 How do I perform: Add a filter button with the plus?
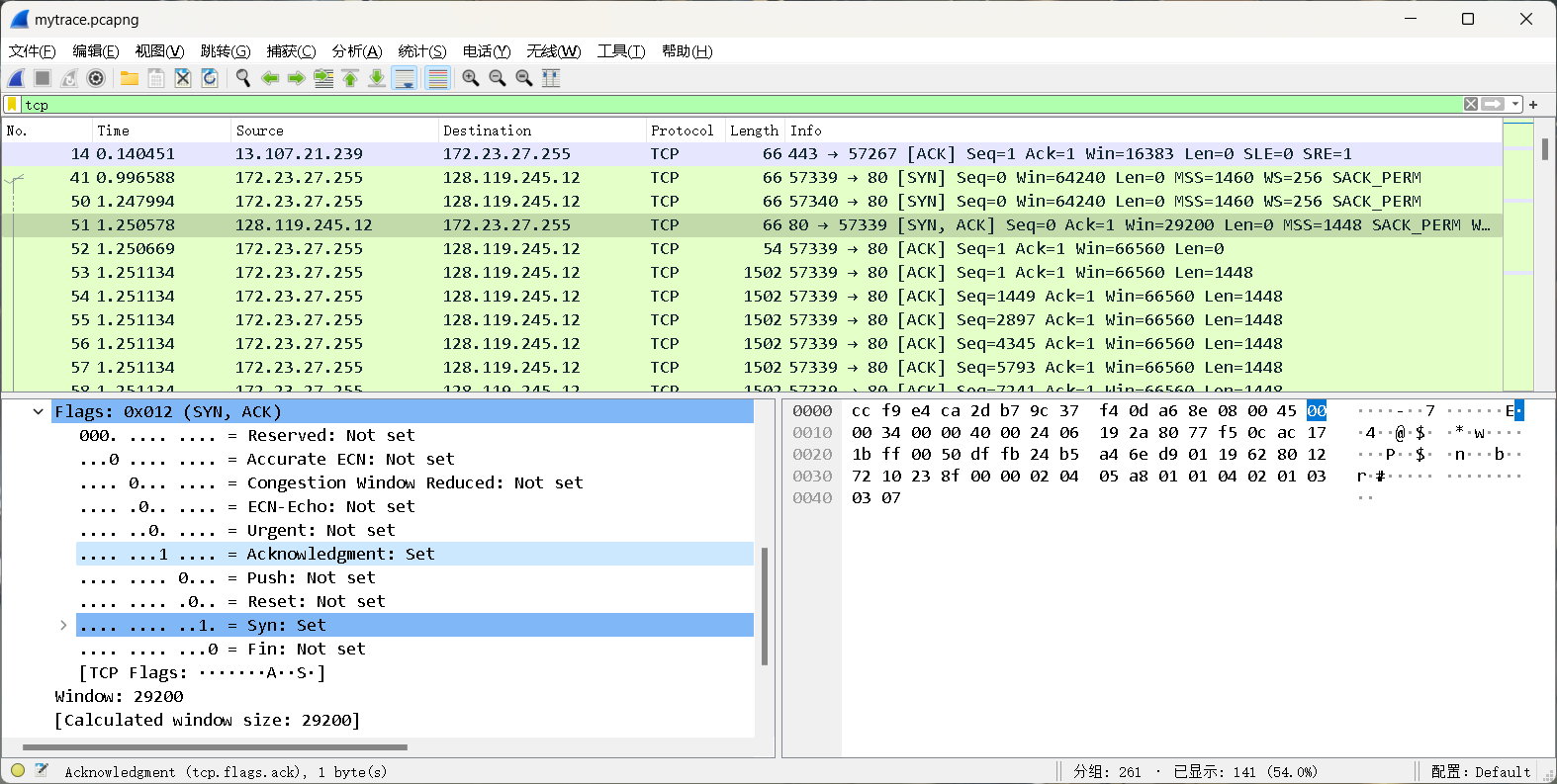click(1533, 104)
